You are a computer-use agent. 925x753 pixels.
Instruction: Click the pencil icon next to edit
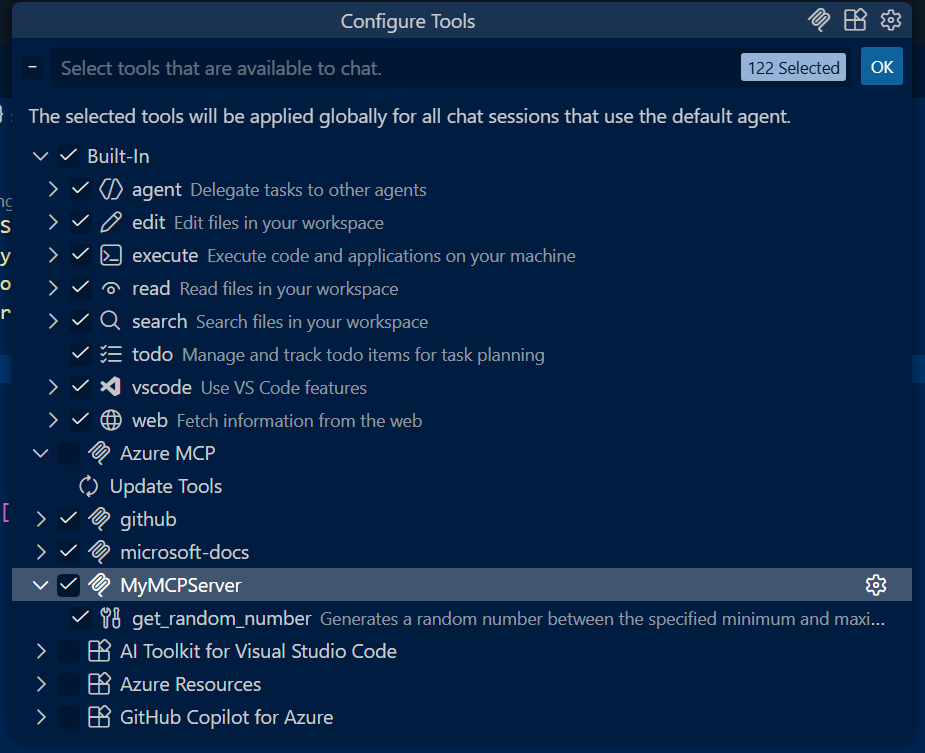(x=110, y=221)
